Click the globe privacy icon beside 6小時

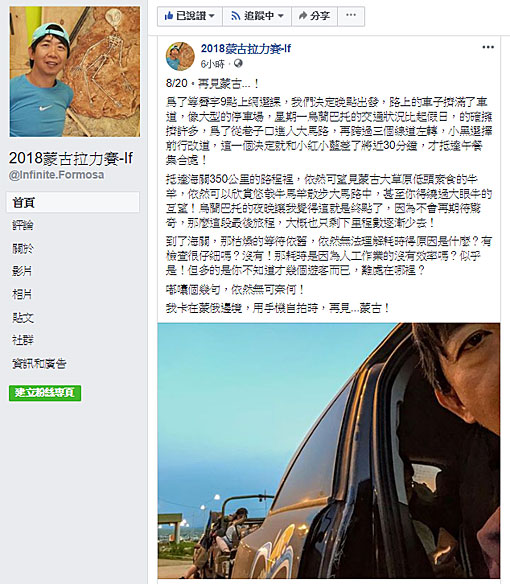[238, 64]
